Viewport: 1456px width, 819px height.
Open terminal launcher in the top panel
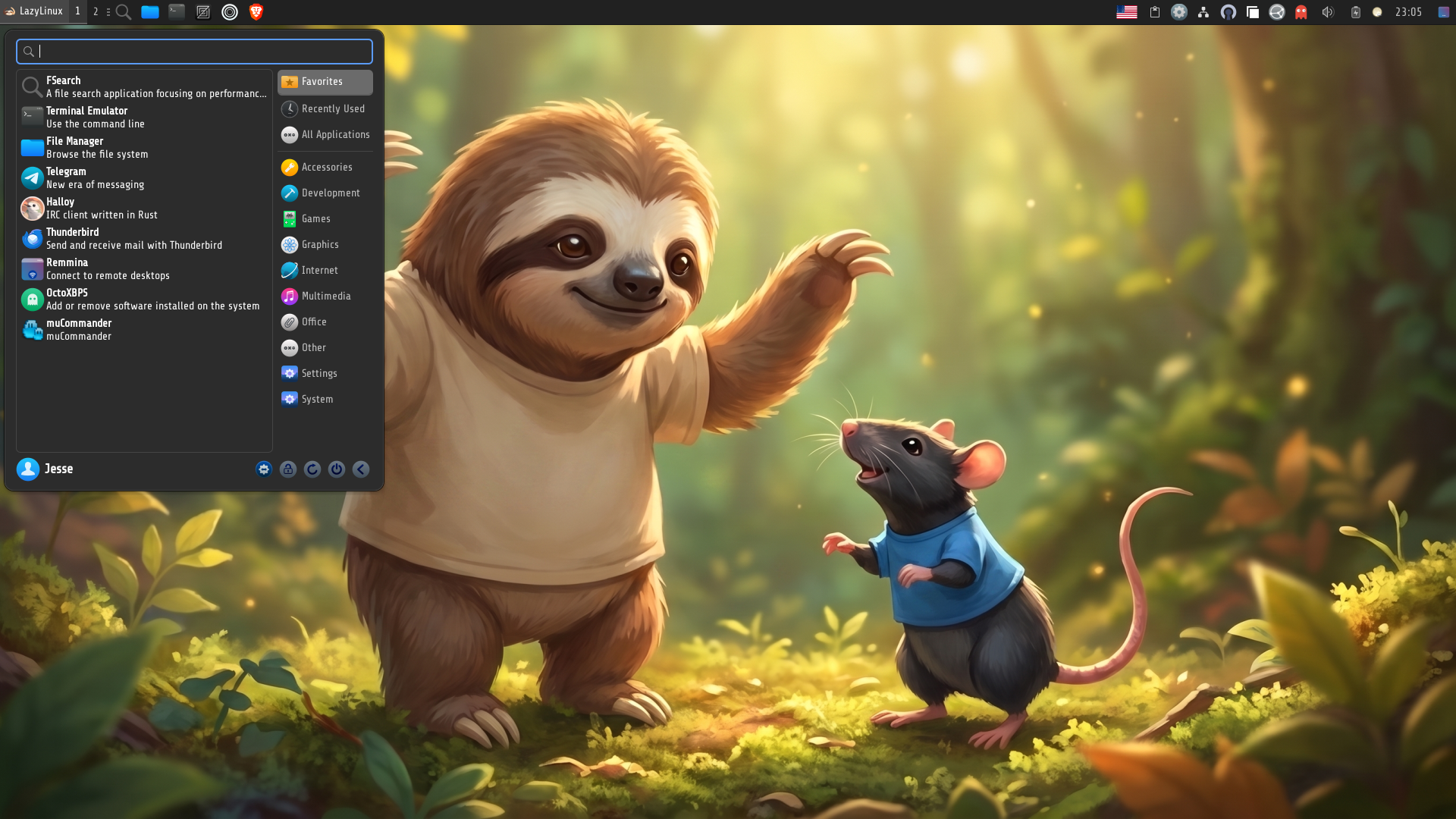177,11
